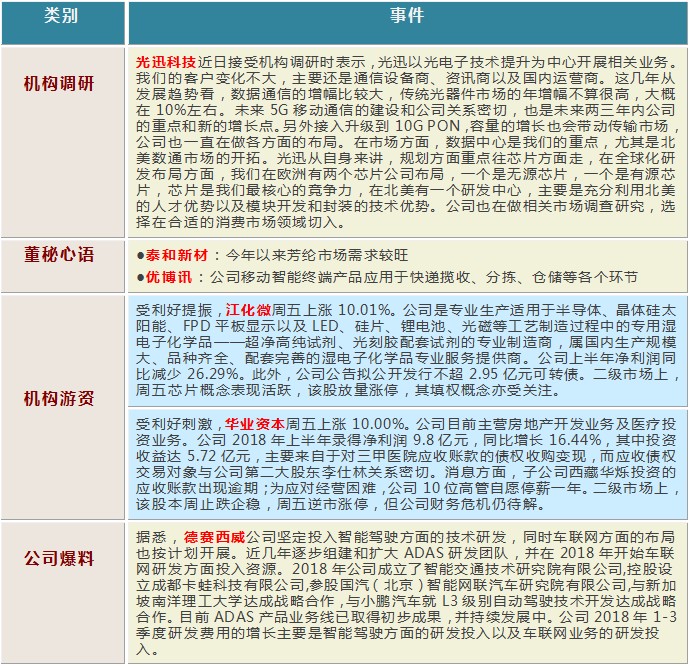Click text 成都卡蛙科技有限公司

point(228,585)
